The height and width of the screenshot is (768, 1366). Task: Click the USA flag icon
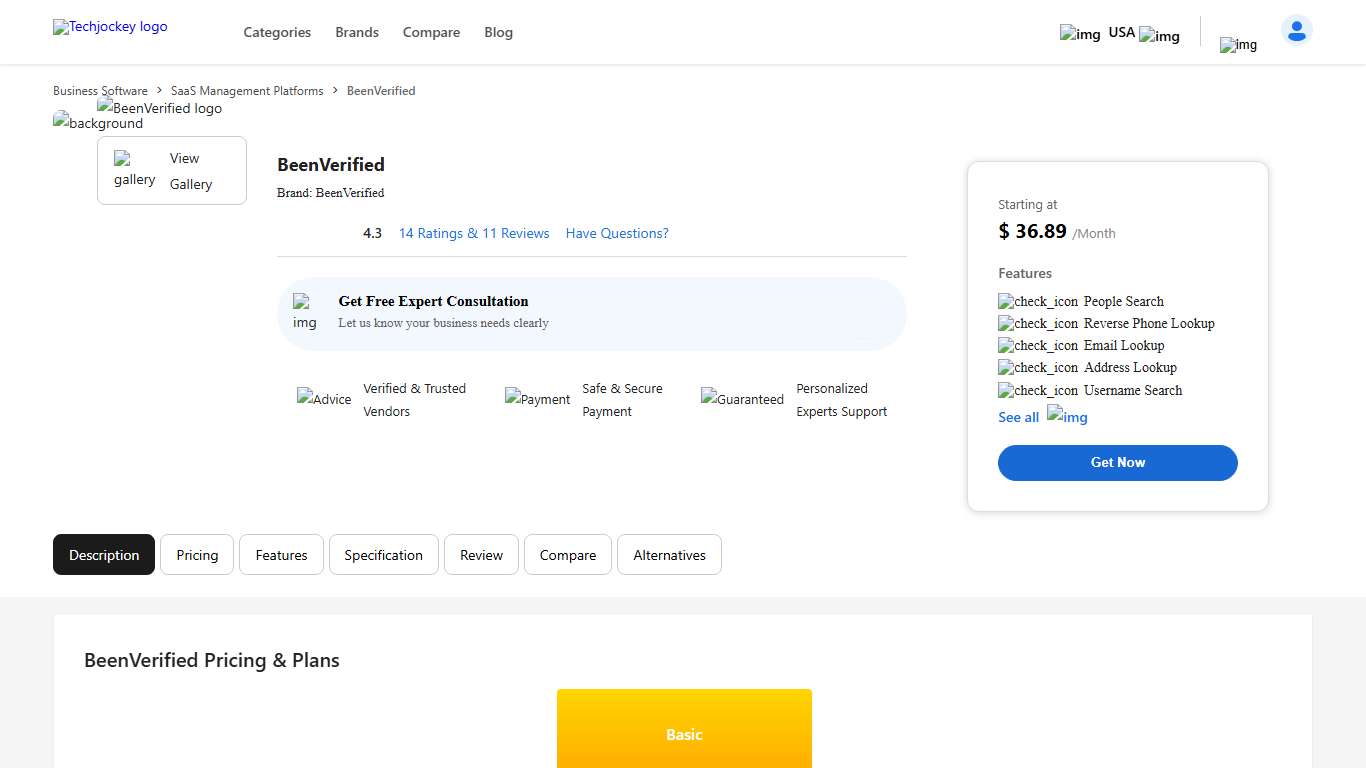click(1079, 34)
